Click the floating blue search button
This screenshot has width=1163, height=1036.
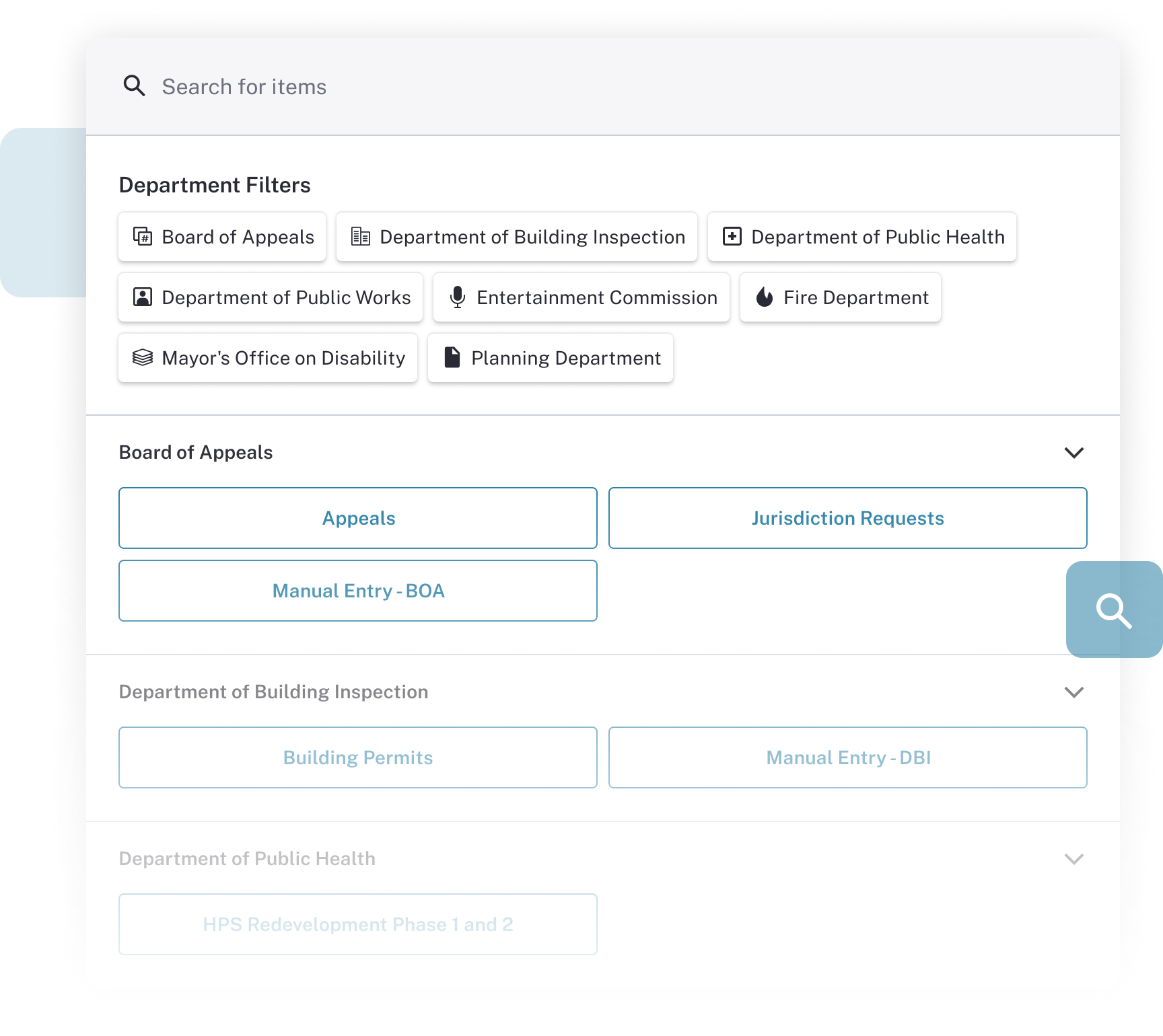(x=1114, y=609)
